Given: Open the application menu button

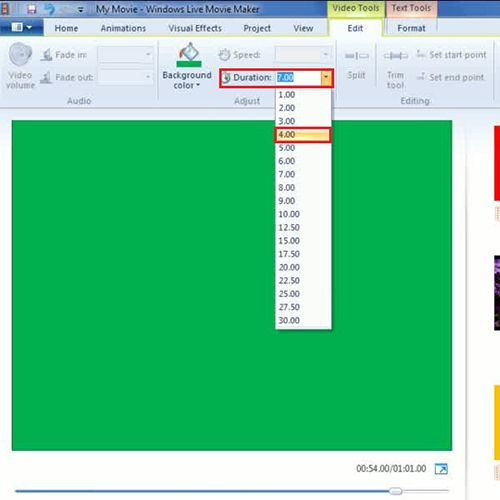Looking at the screenshot, I should pos(22,27).
